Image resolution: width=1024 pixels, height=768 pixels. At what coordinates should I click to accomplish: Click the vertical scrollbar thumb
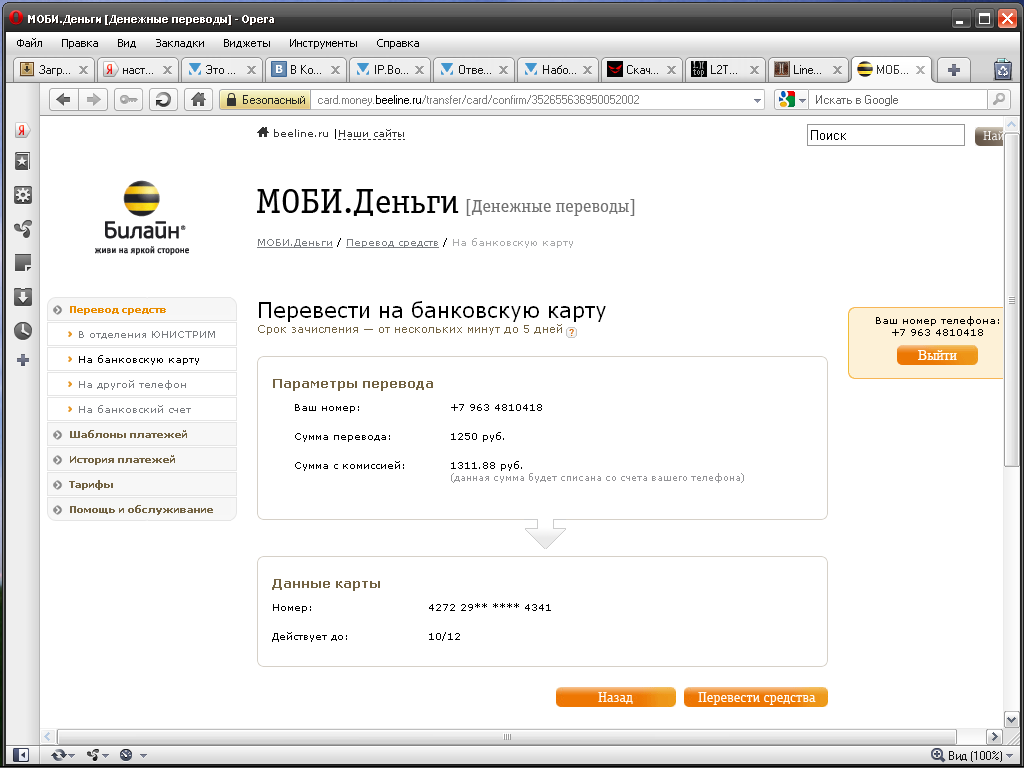click(x=1011, y=299)
